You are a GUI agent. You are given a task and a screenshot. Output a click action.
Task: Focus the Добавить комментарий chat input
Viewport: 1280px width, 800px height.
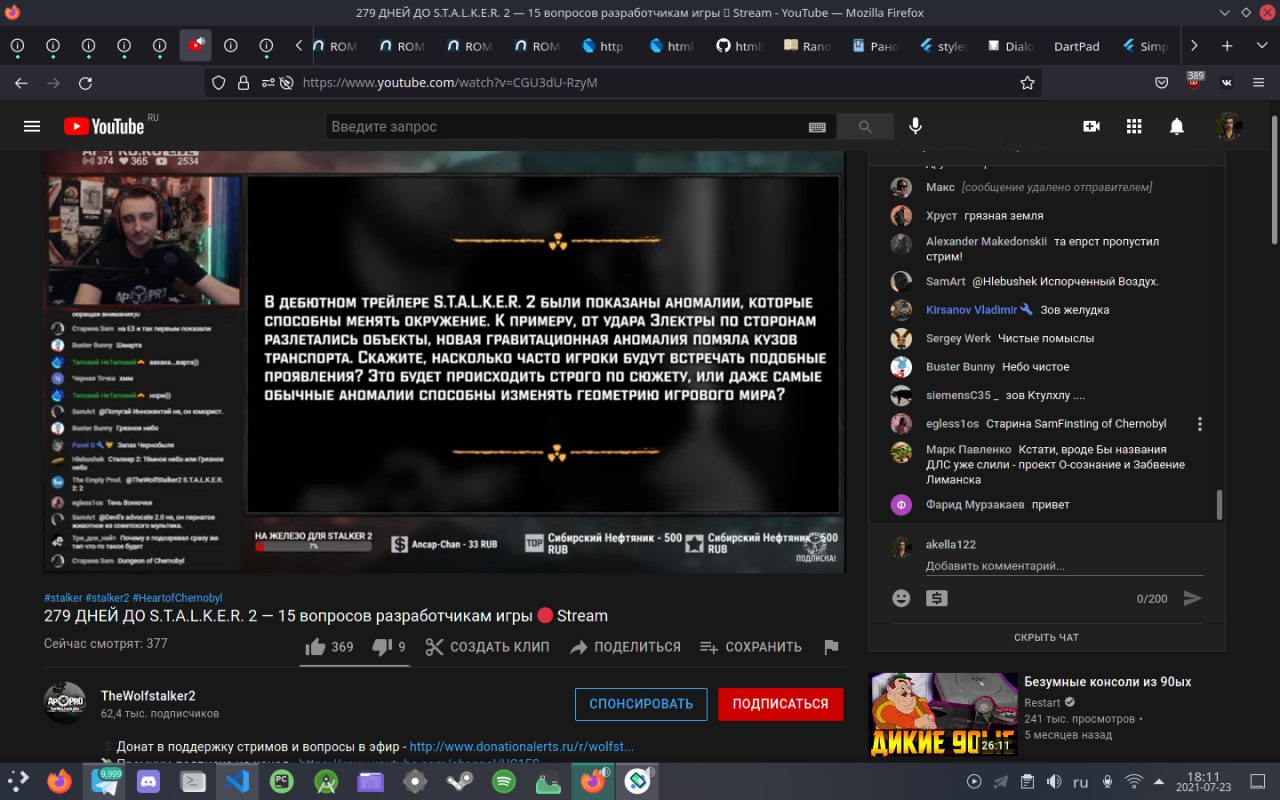[x=1064, y=566]
